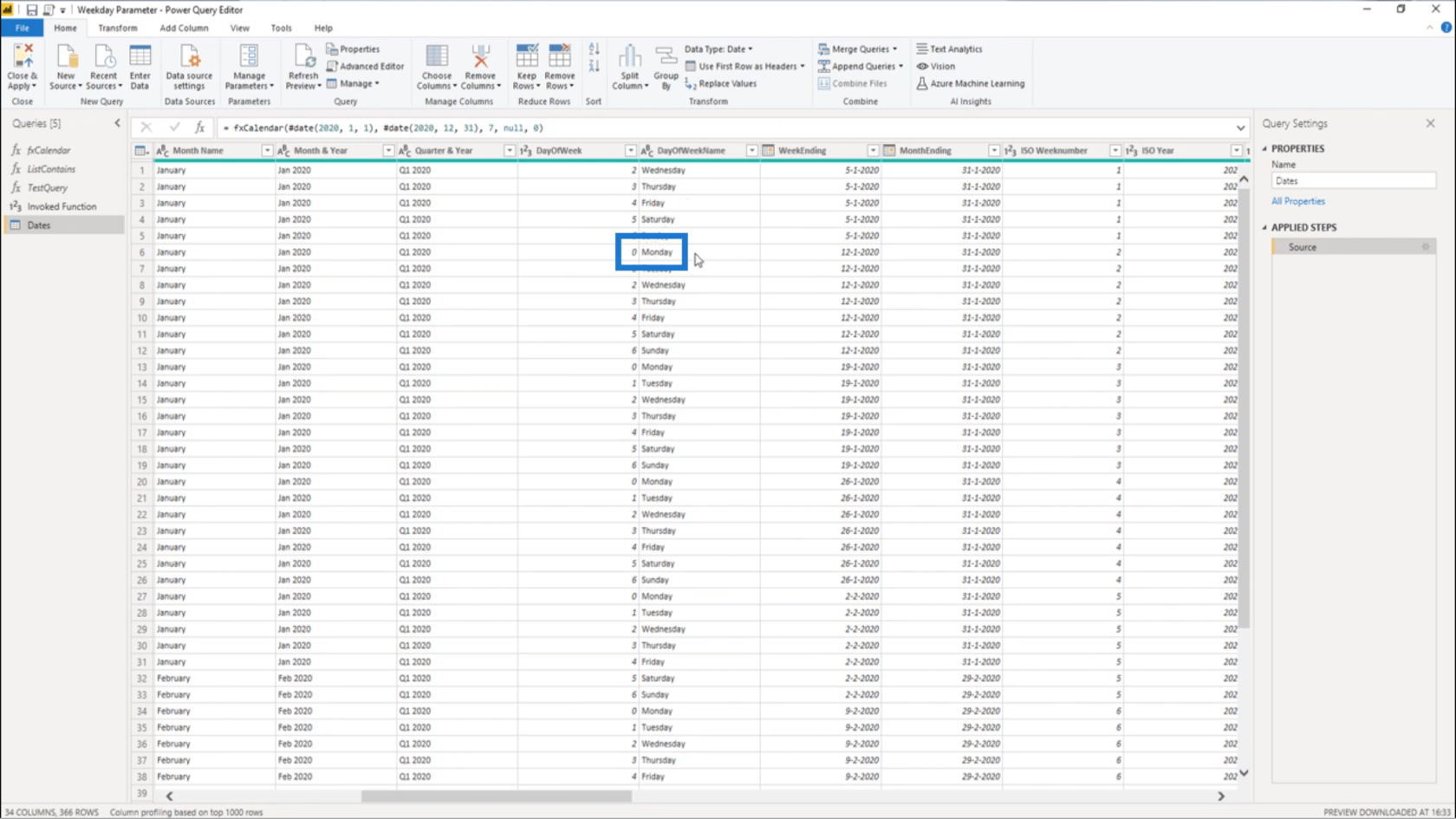Open the MonthEnding column filter dropdown
This screenshot has width=1456, height=819.
(994, 151)
